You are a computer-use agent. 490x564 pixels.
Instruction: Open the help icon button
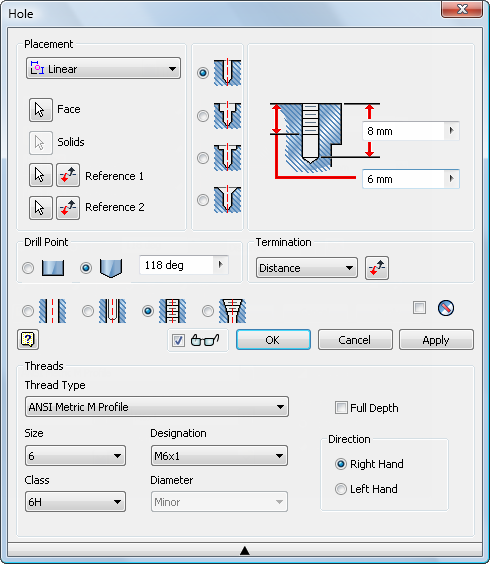point(28,340)
